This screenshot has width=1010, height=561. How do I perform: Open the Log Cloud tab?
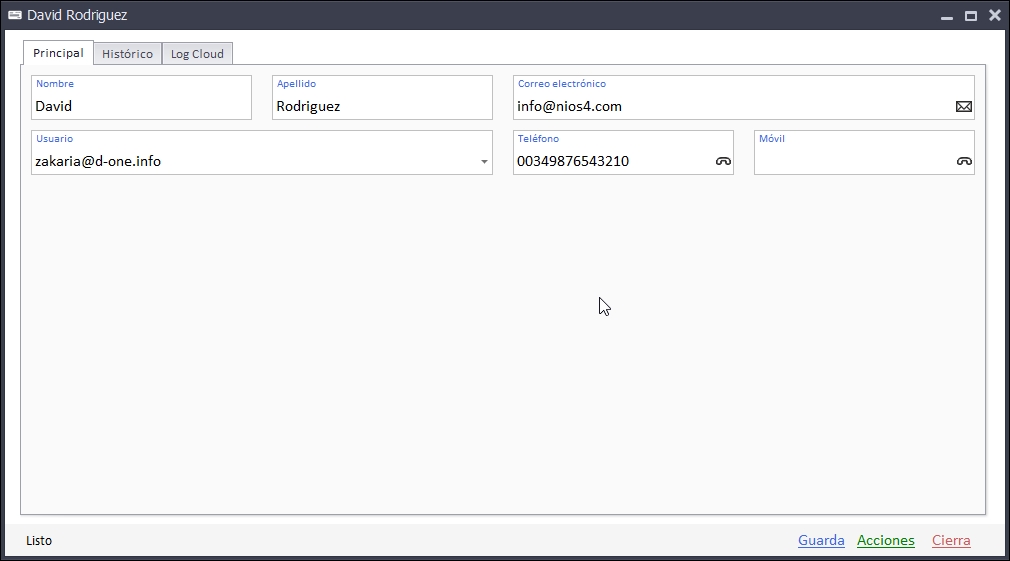tap(197, 54)
